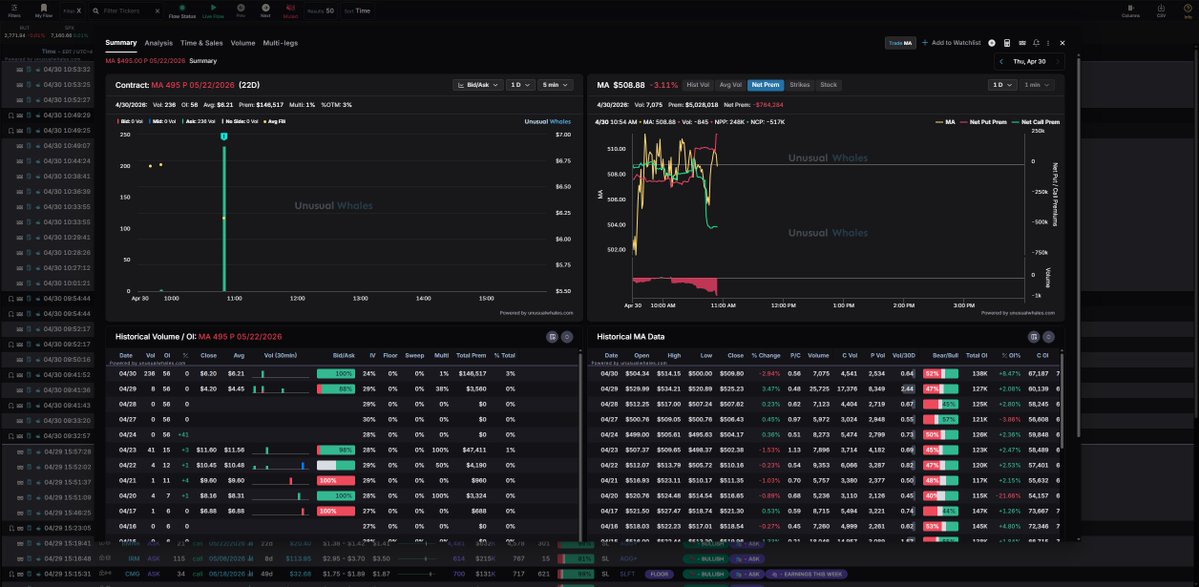Click the Flow Status indicator icon

click(x=182, y=8)
